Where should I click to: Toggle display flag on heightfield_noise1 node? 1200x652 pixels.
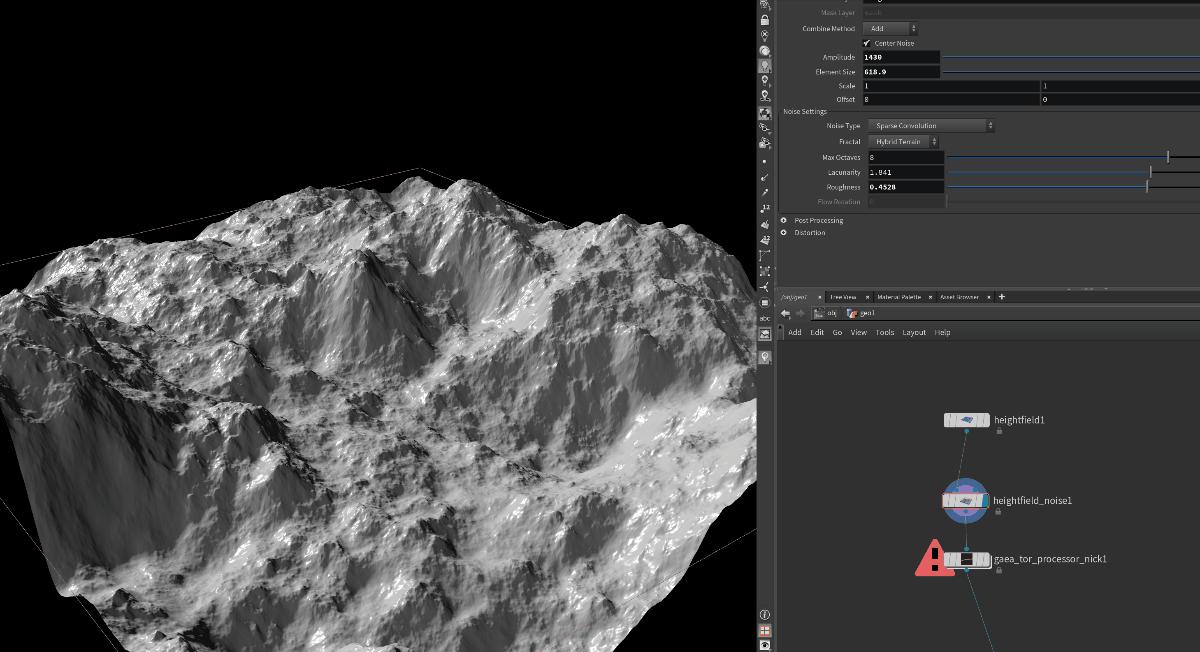click(984, 500)
